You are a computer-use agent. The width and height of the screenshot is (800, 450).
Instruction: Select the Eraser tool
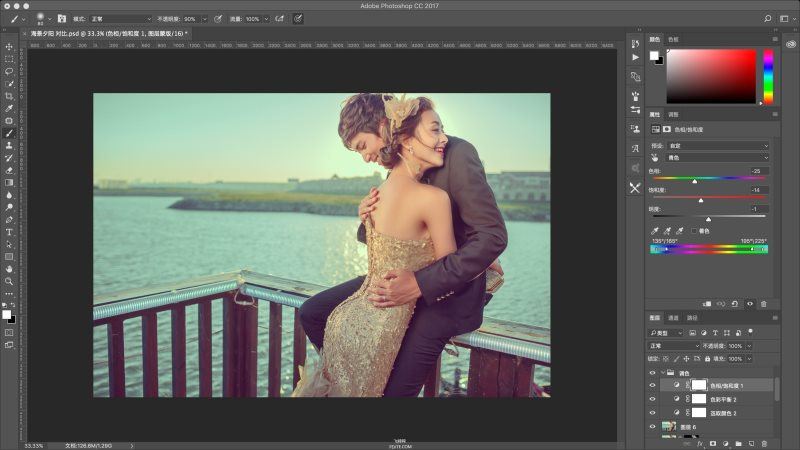(9, 170)
